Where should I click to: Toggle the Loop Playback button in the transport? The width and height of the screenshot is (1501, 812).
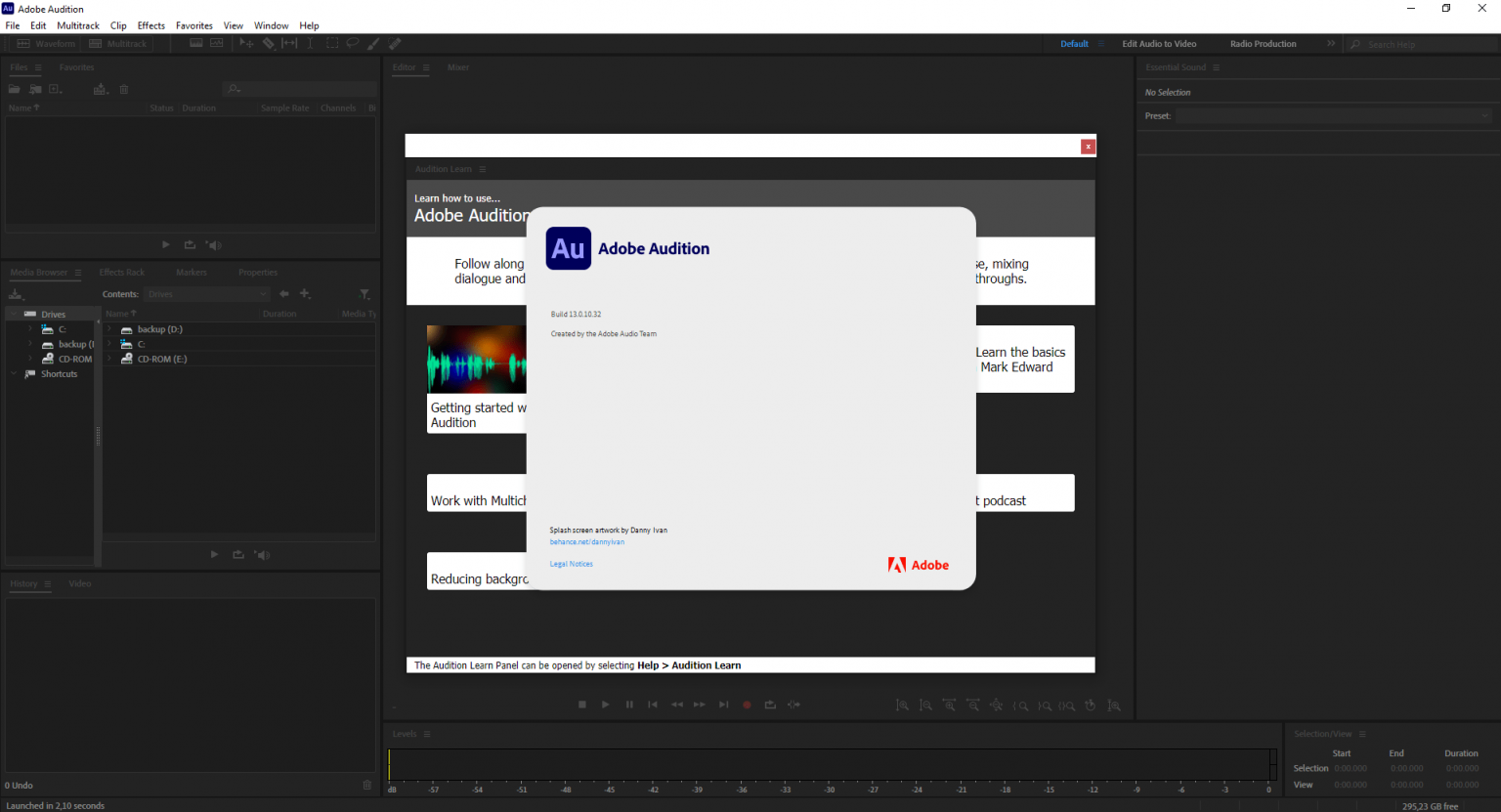coord(770,705)
